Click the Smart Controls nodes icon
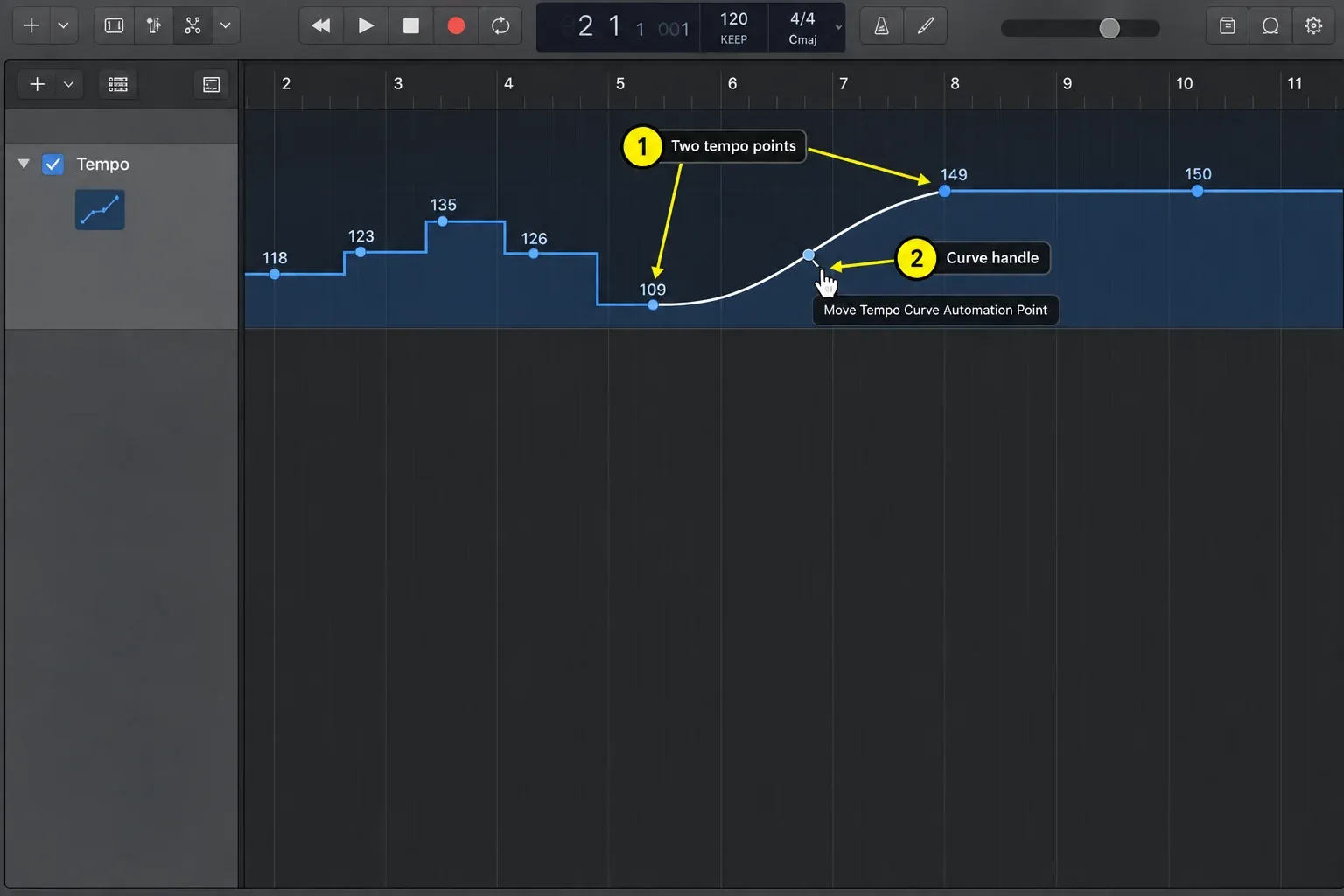The width and height of the screenshot is (1344, 896). (192, 25)
